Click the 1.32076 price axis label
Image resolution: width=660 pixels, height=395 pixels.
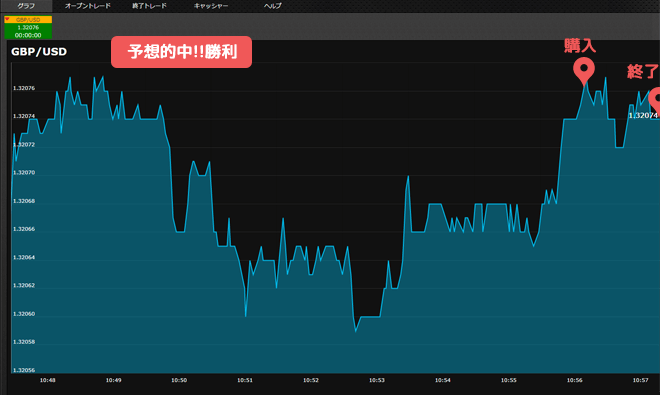[24, 88]
